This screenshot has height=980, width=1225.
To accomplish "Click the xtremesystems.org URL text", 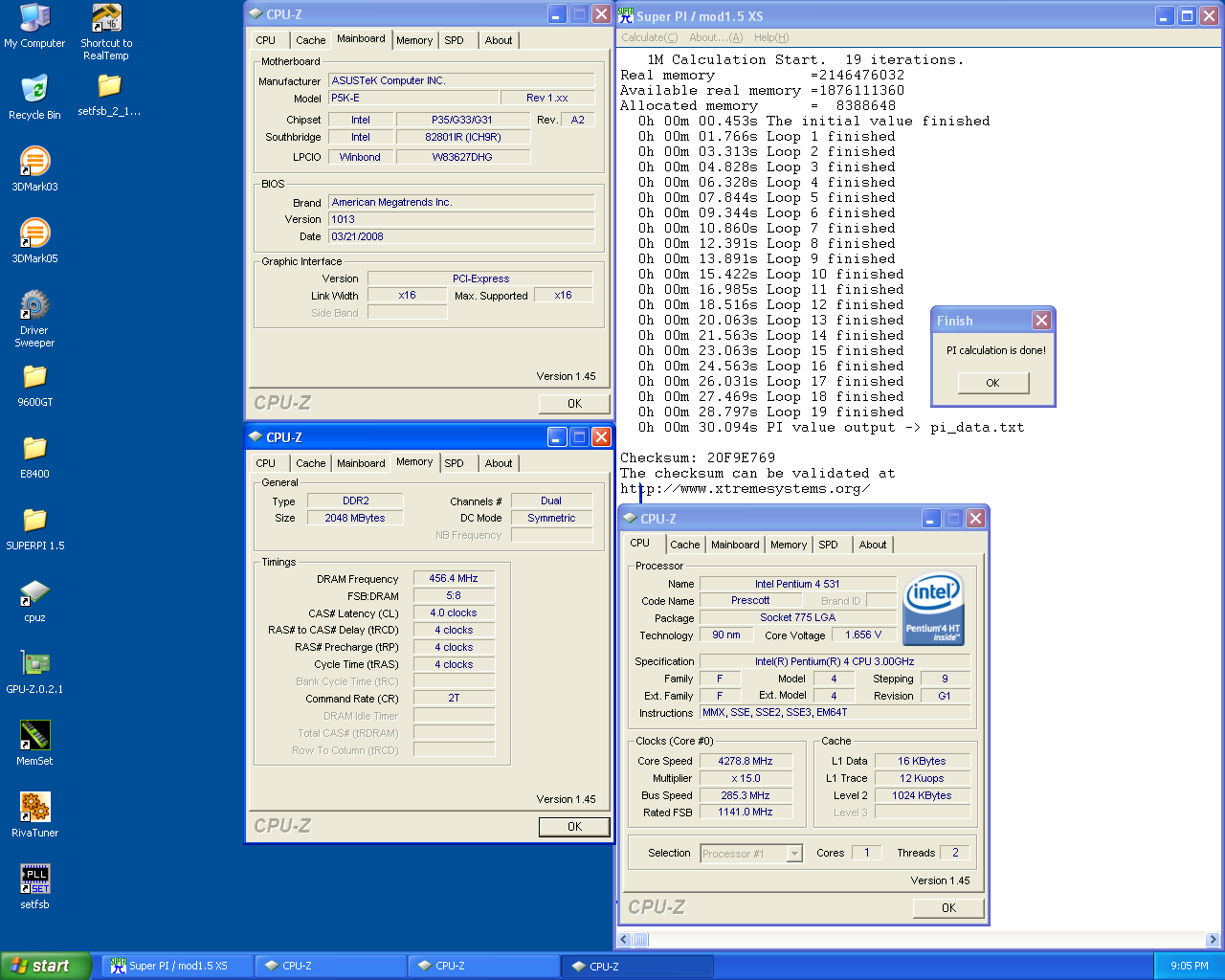I will click(x=745, y=488).
